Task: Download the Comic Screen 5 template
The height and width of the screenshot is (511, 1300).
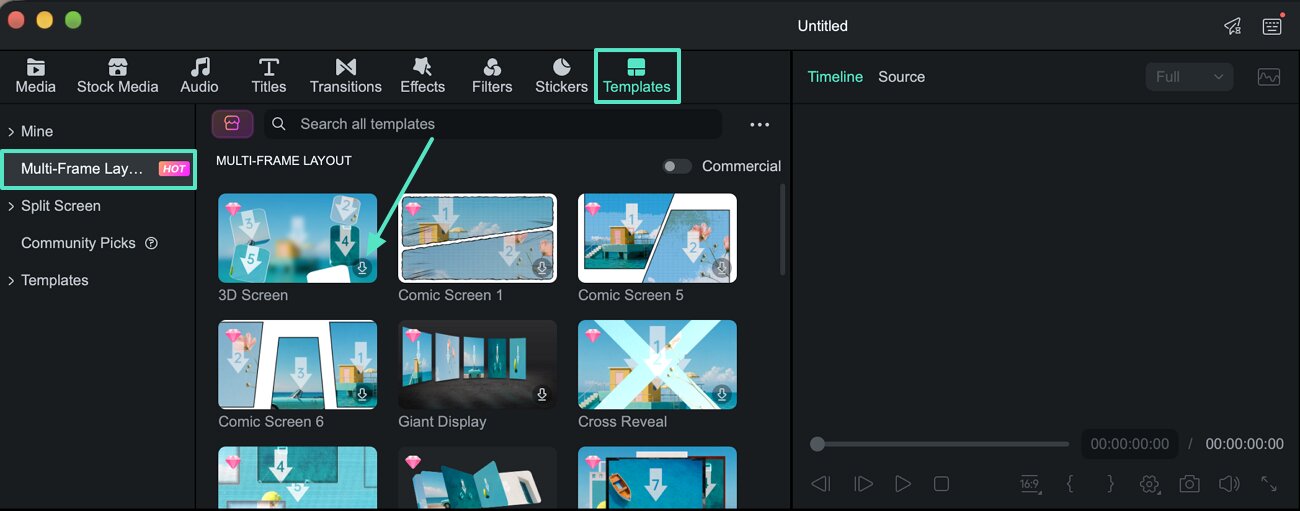Action: [x=722, y=268]
